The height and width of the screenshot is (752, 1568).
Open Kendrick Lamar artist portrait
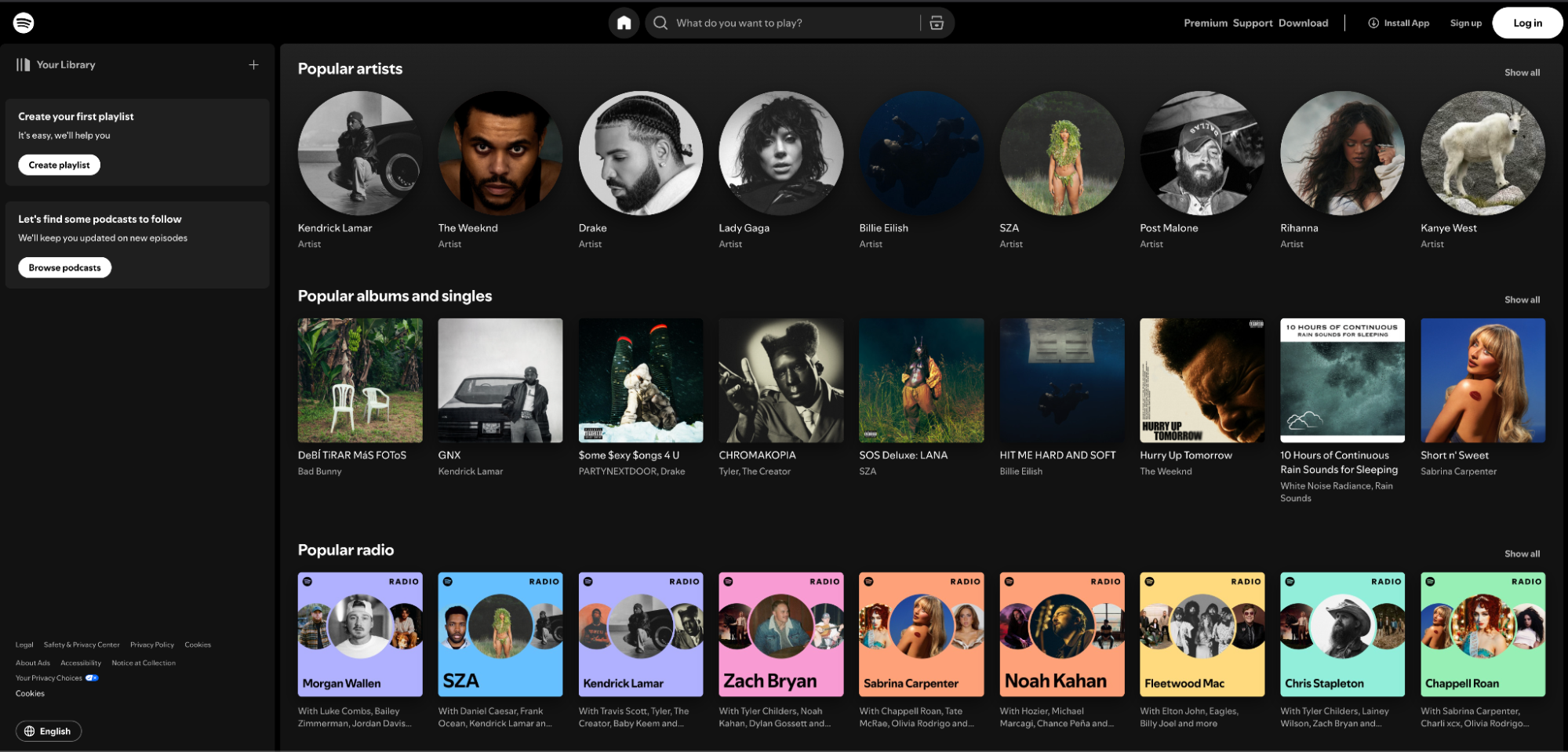click(360, 153)
